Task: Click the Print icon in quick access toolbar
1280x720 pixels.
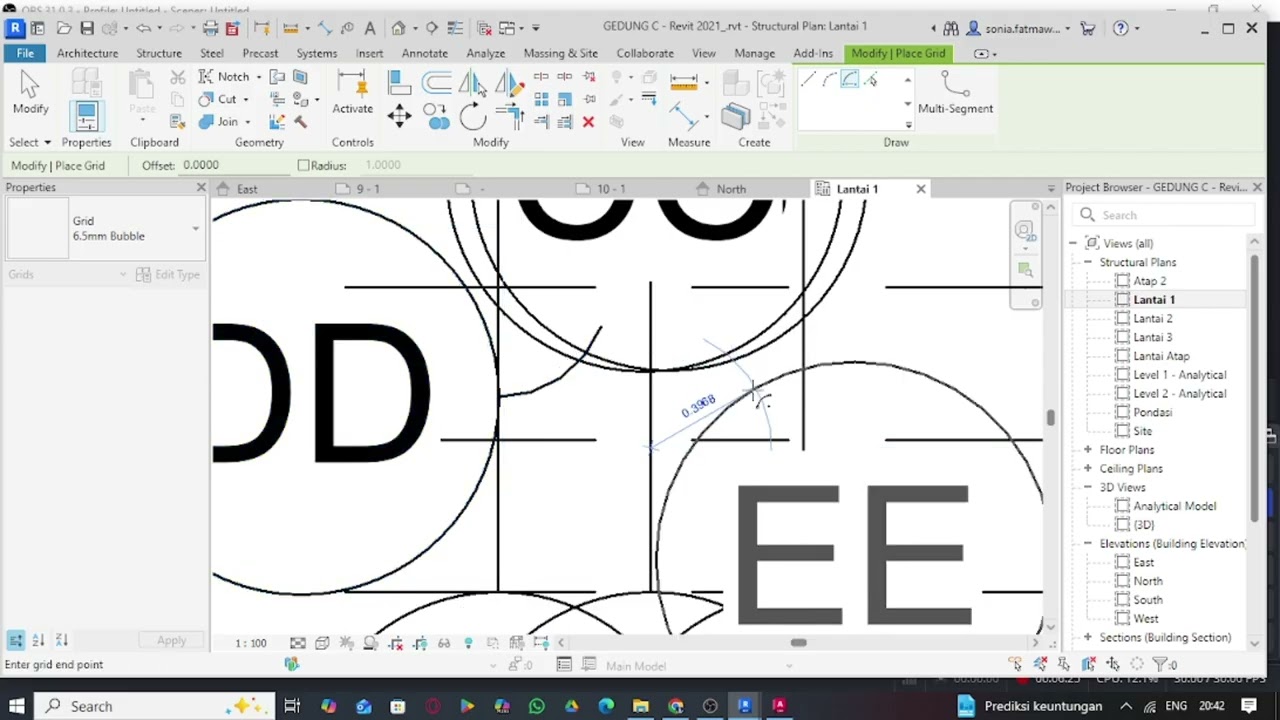Action: [x=210, y=28]
